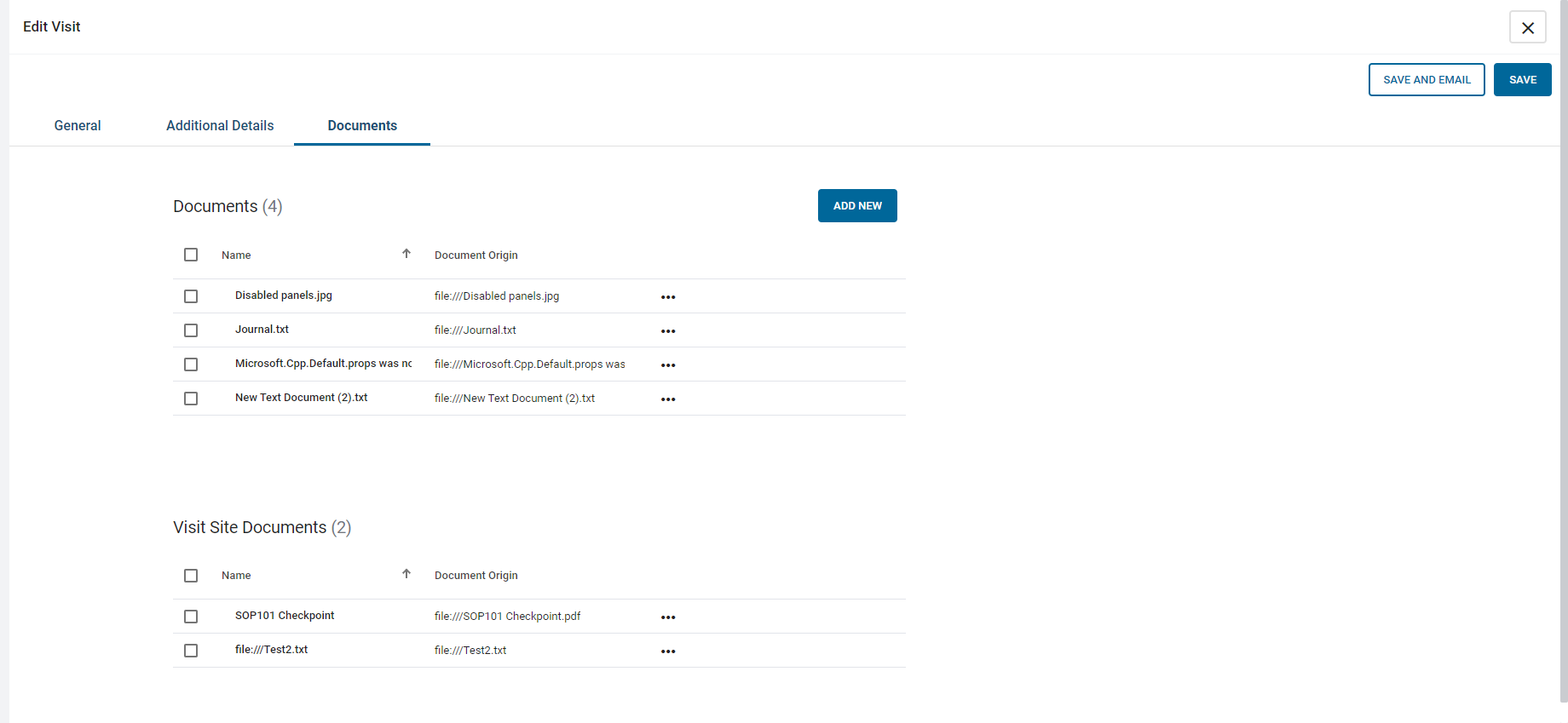This screenshot has height=723, width=1568.
Task: Click the vertical scrollbar of the dialog
Action: coord(1564,351)
